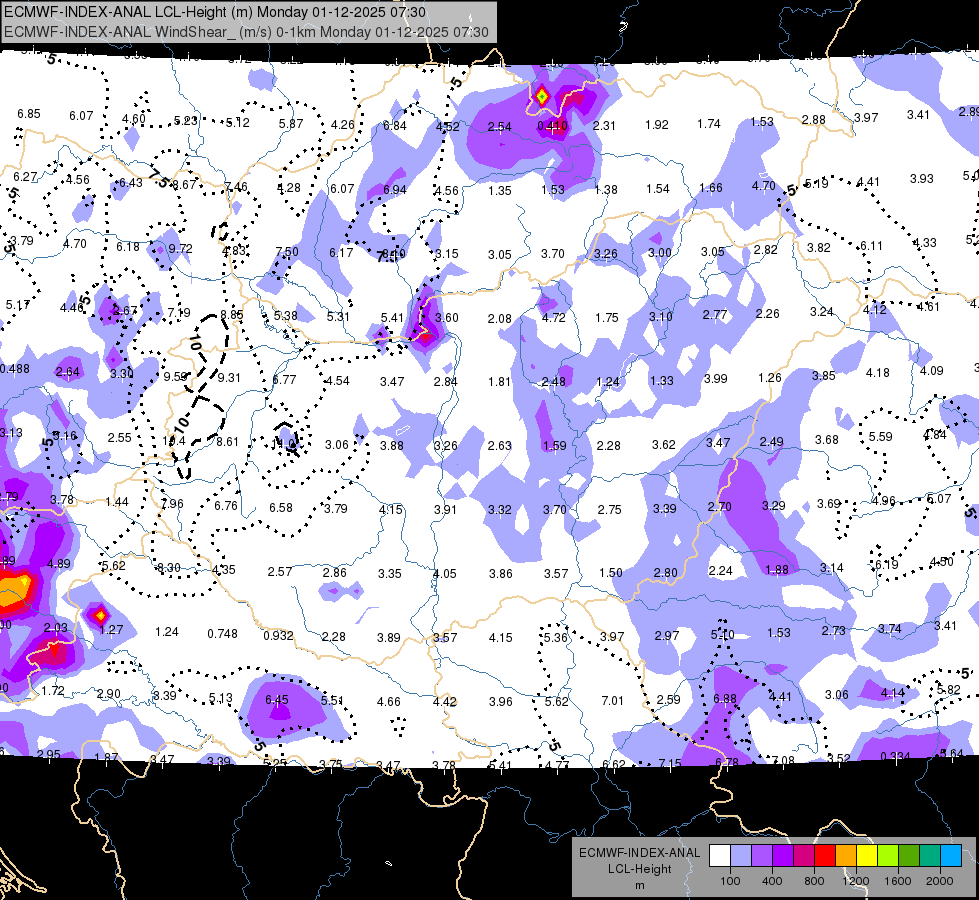Click the grid value 2.08
The width and height of the screenshot is (979, 900).
499,319
